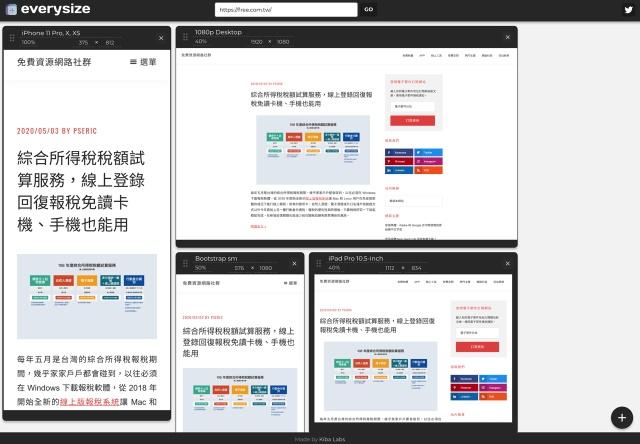Change the 40% zoom of 1080p Desktop
640x444 pixels.
tap(201, 42)
